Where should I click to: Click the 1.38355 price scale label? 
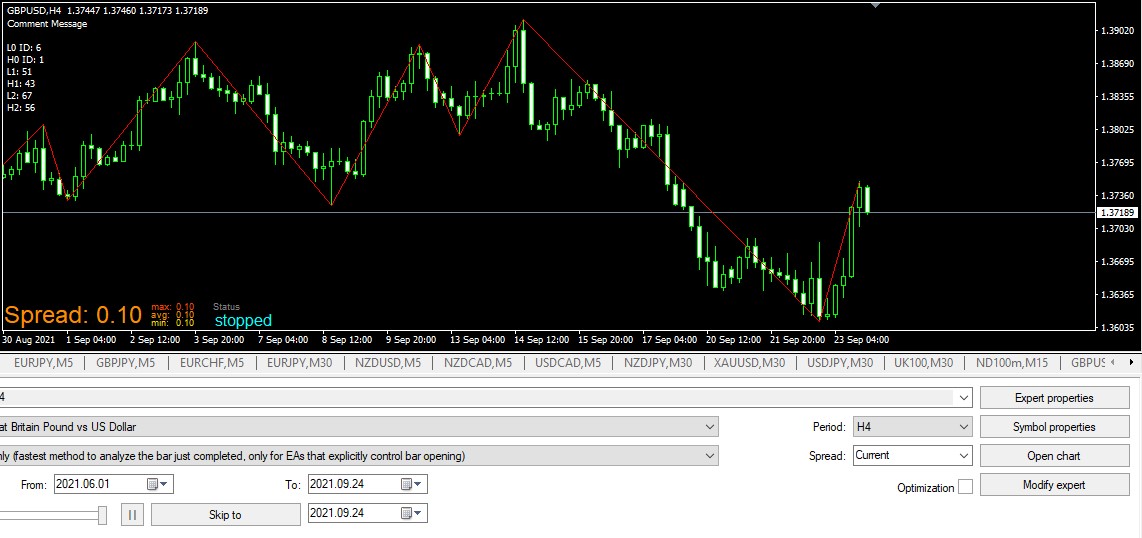(1119, 97)
